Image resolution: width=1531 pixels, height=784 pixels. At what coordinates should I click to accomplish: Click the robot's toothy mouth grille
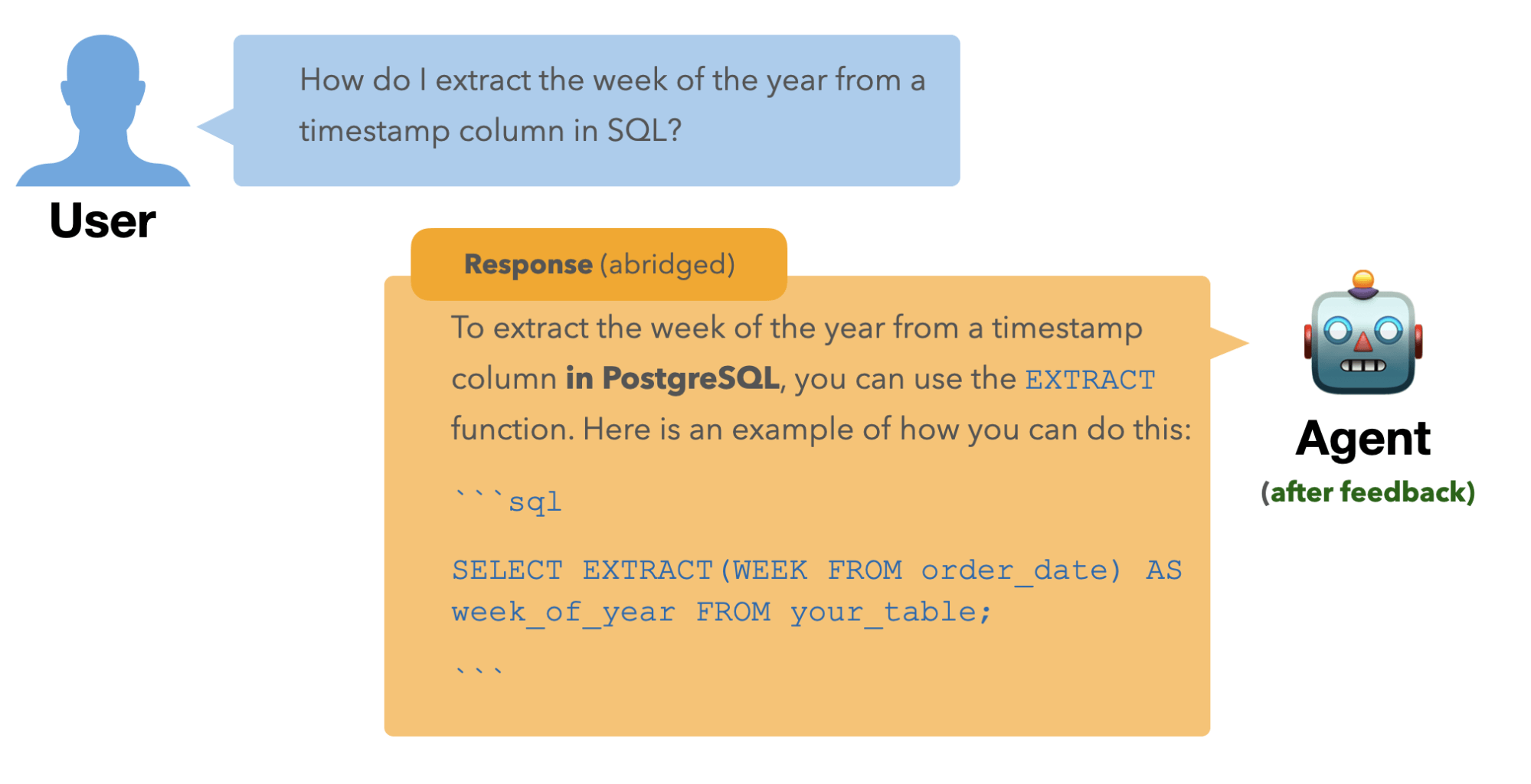tap(1363, 365)
